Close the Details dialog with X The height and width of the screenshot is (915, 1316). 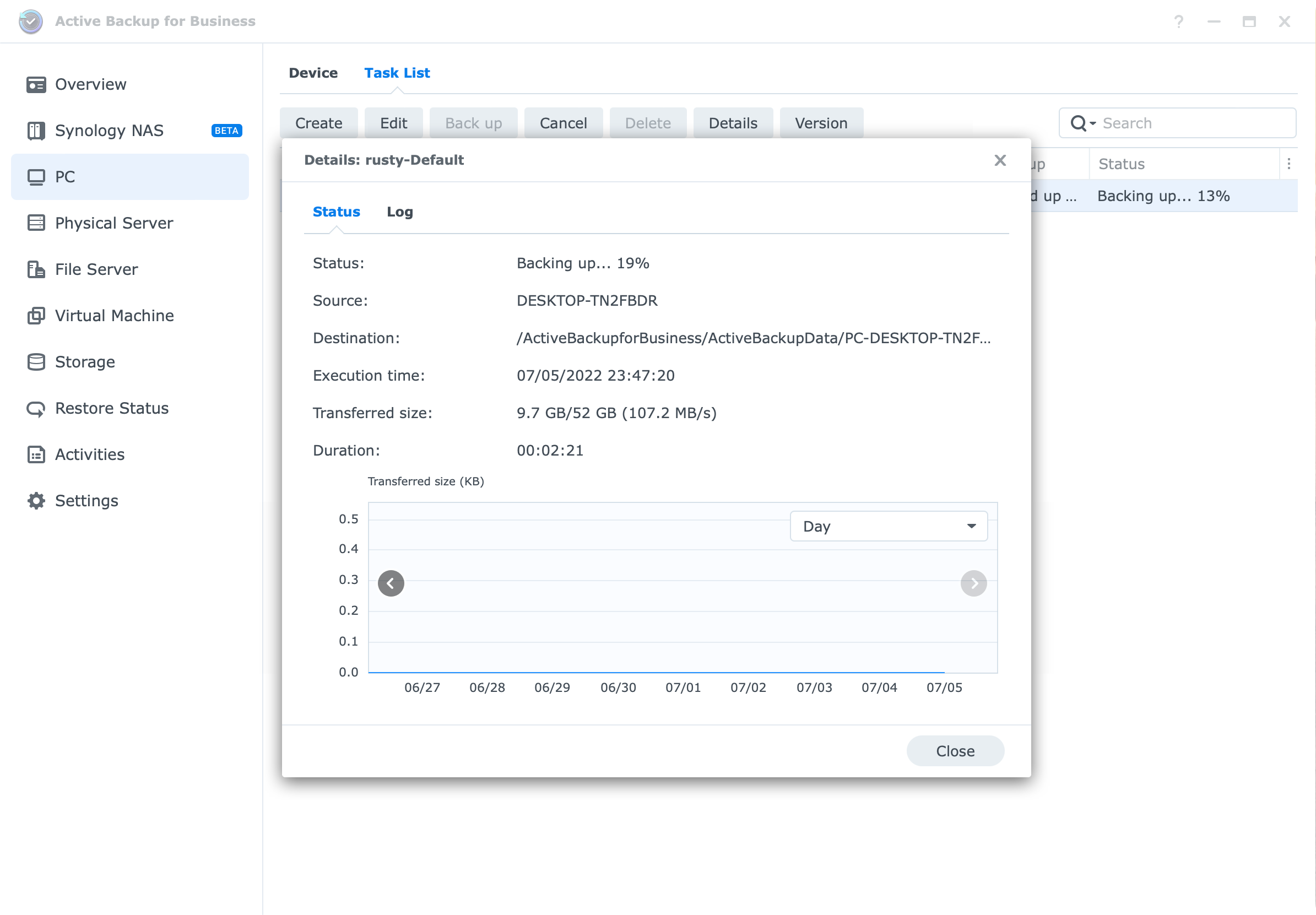pyautogui.click(x=1000, y=160)
